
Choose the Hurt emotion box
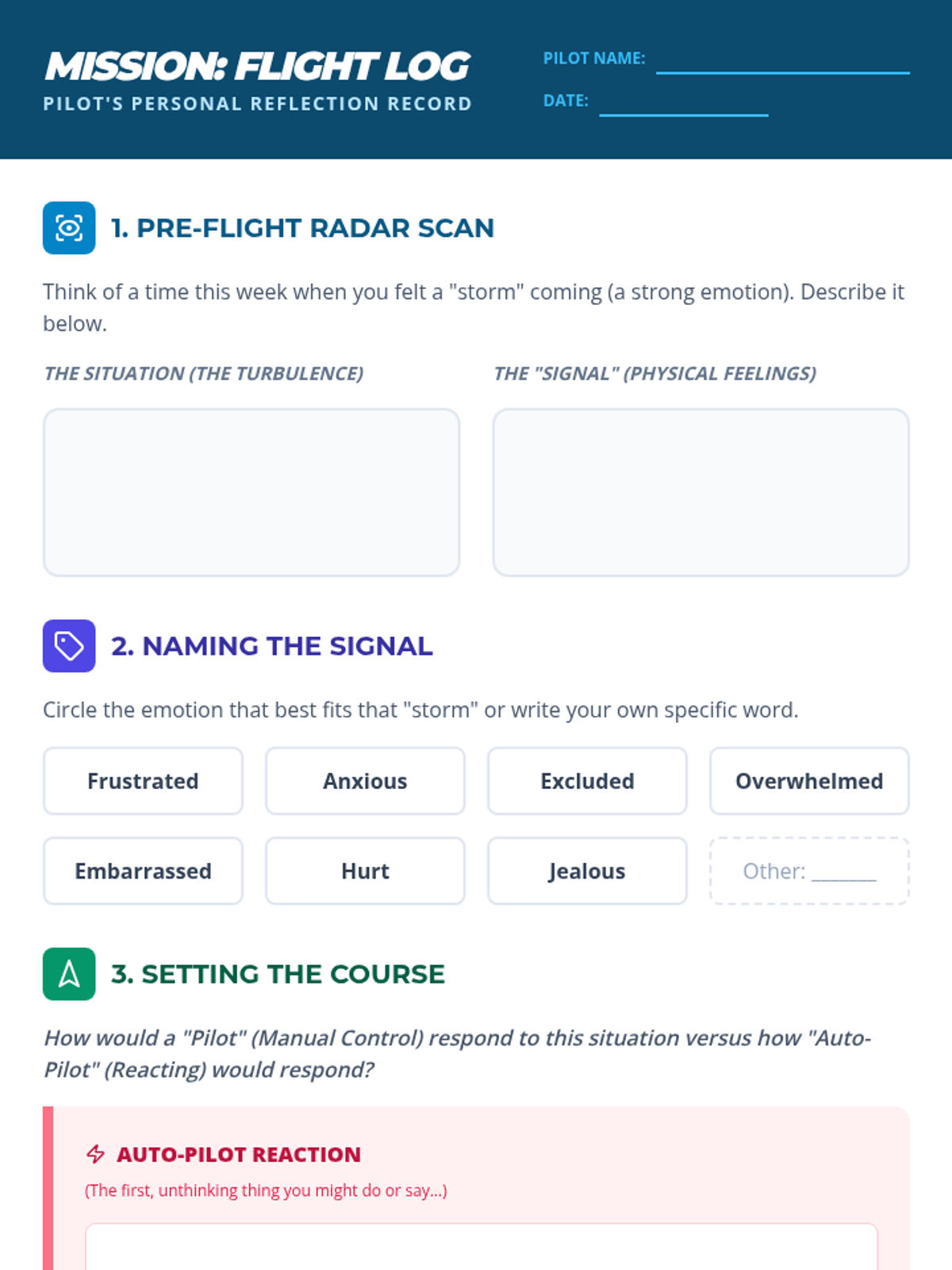(365, 871)
